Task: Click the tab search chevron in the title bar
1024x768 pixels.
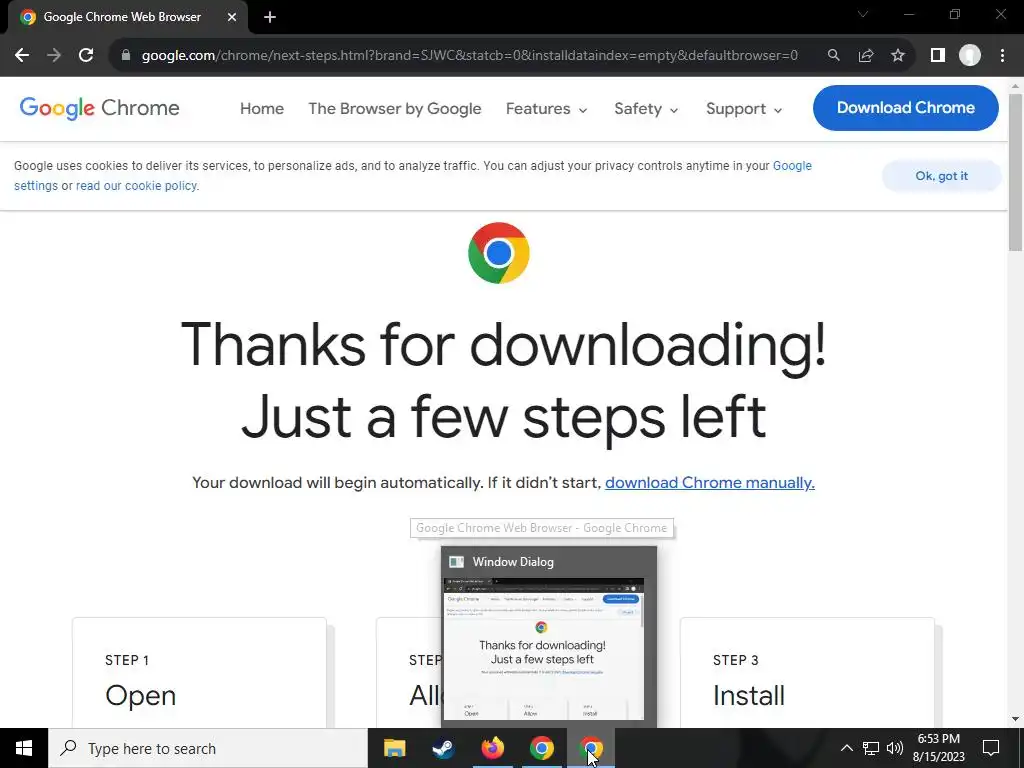Action: [x=863, y=14]
